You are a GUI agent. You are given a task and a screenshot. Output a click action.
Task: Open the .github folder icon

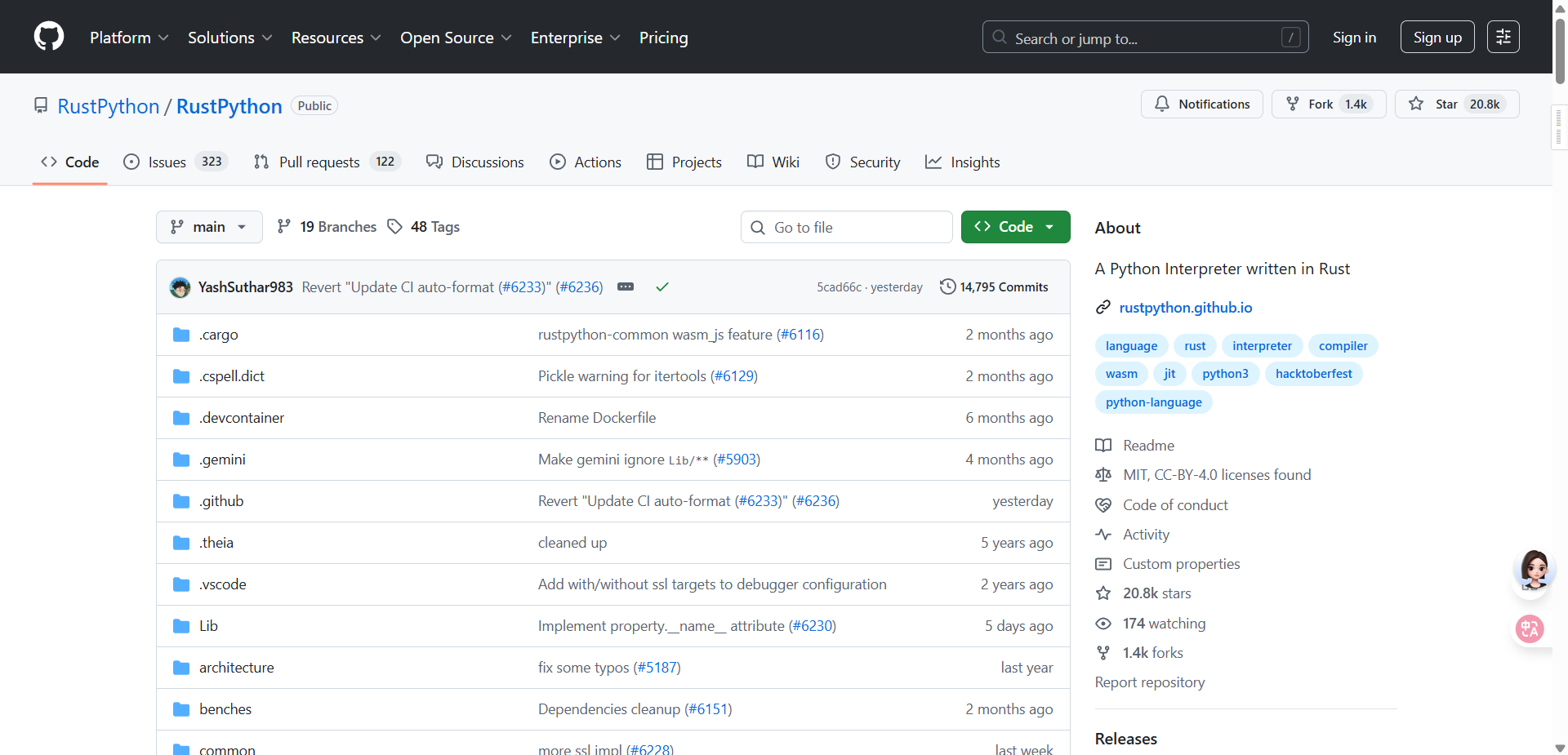coord(181,501)
